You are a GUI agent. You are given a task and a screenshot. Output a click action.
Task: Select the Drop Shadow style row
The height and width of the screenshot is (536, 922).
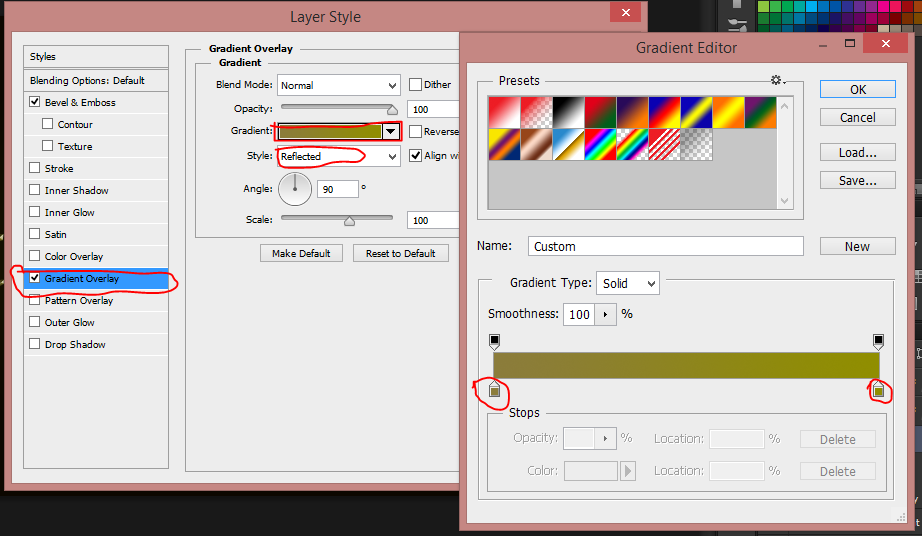[x=96, y=344]
